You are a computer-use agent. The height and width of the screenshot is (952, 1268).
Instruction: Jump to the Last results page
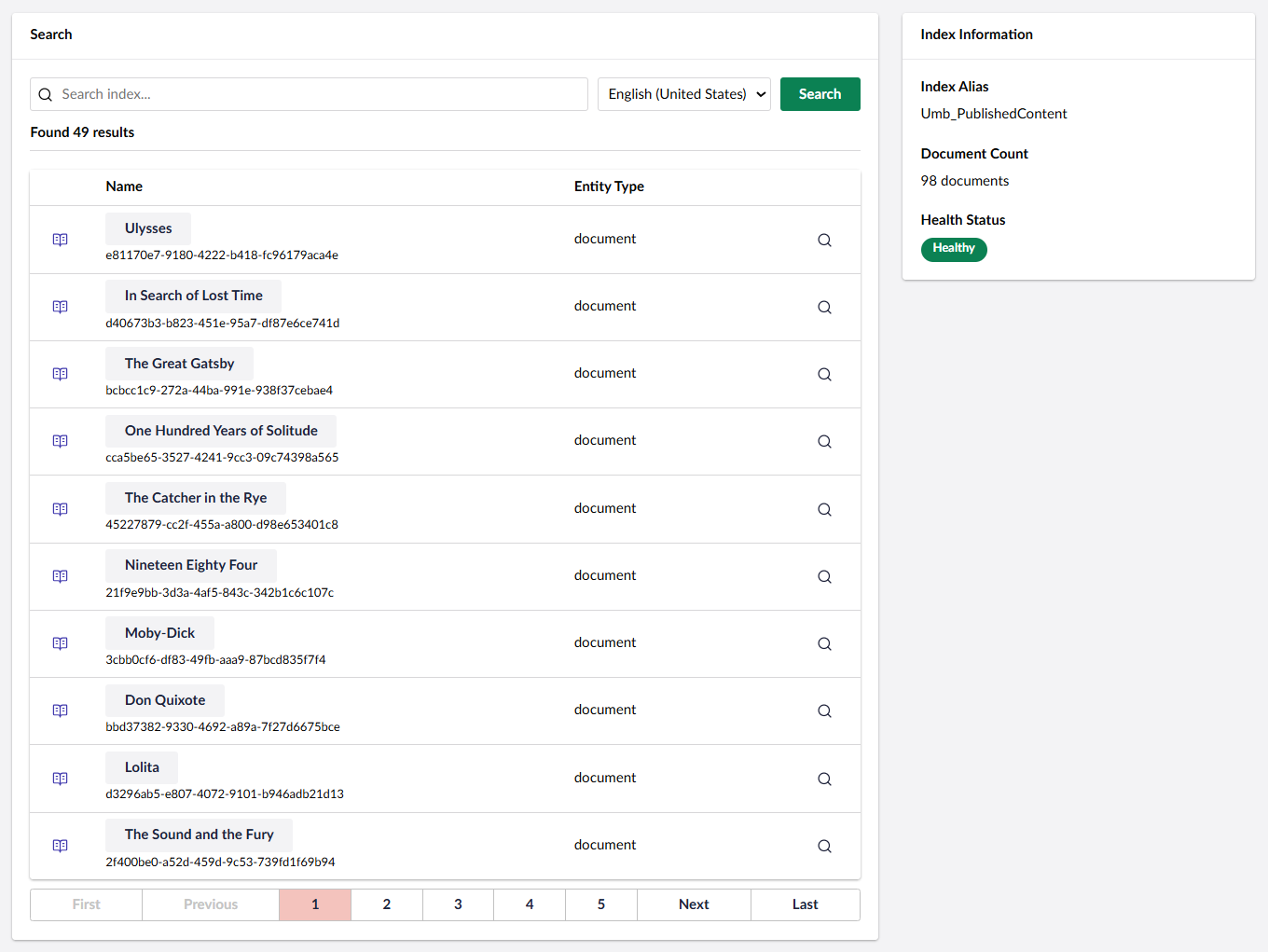(x=805, y=904)
